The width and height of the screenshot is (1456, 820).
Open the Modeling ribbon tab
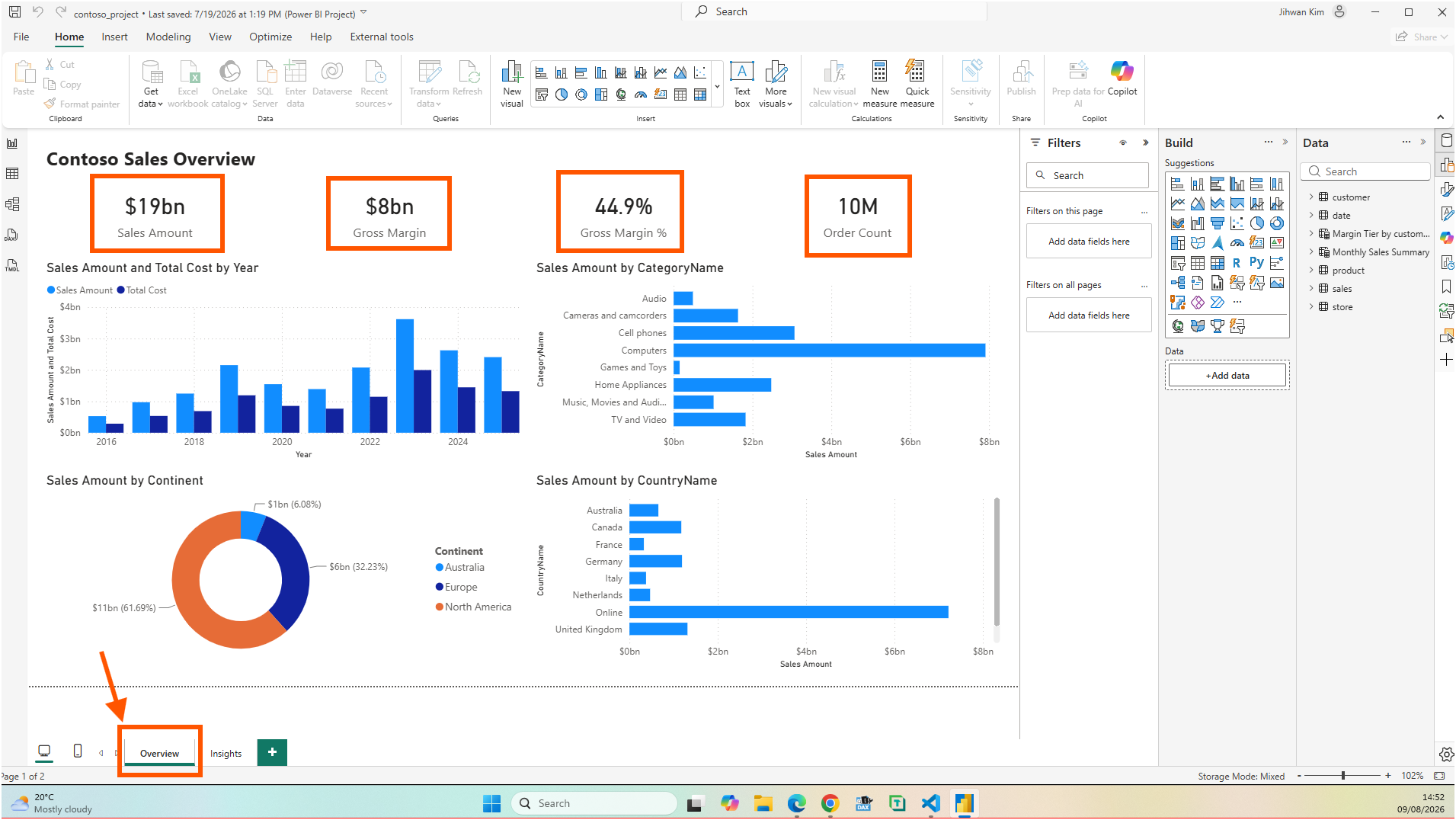click(168, 37)
